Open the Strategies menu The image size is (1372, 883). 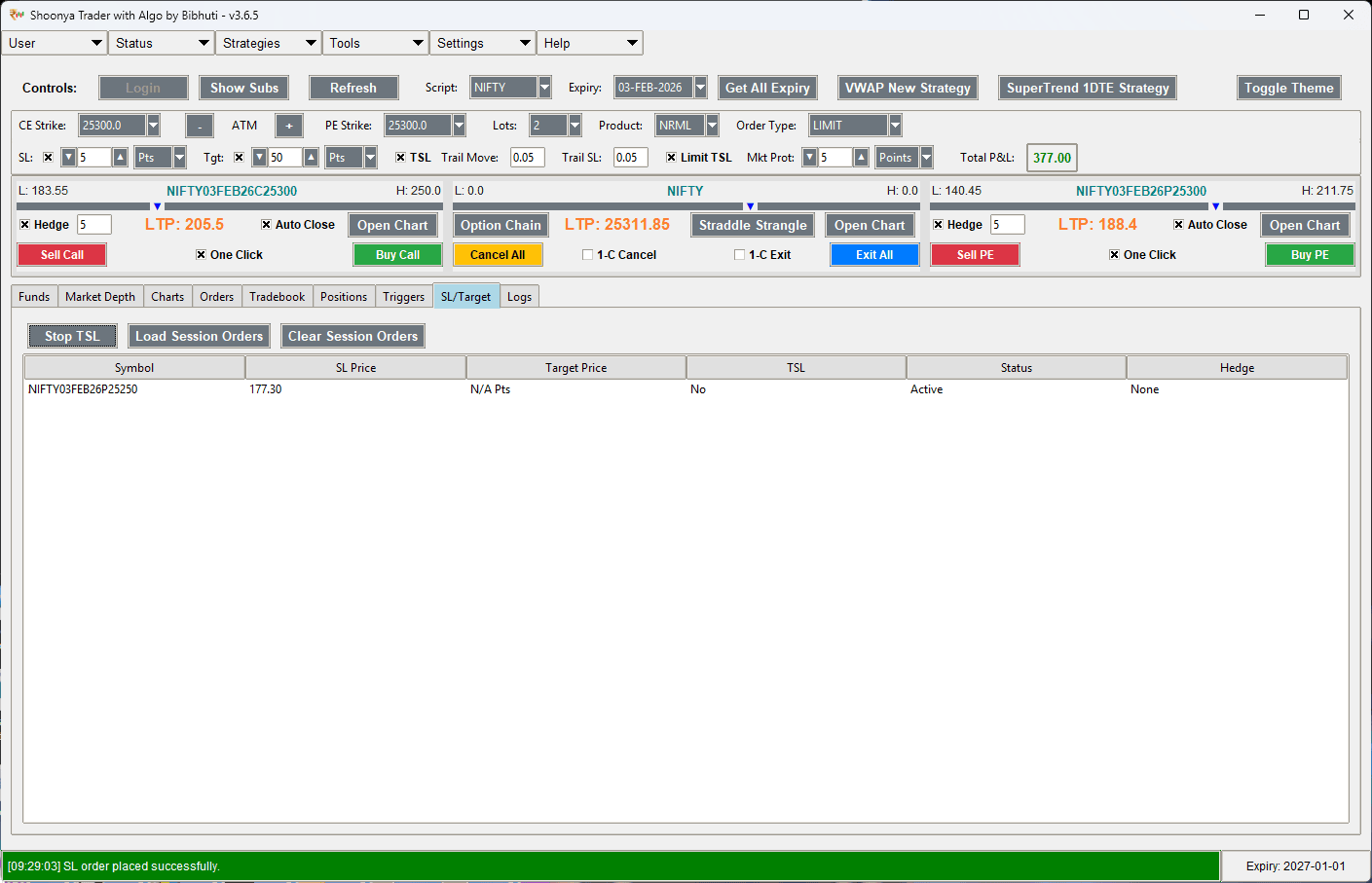pos(268,43)
